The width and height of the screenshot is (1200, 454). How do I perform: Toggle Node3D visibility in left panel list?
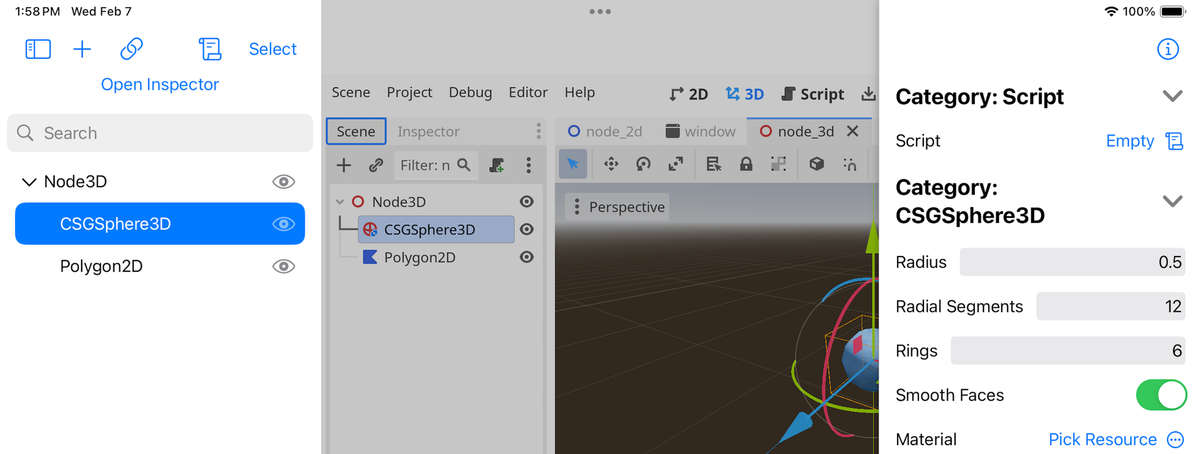click(284, 181)
